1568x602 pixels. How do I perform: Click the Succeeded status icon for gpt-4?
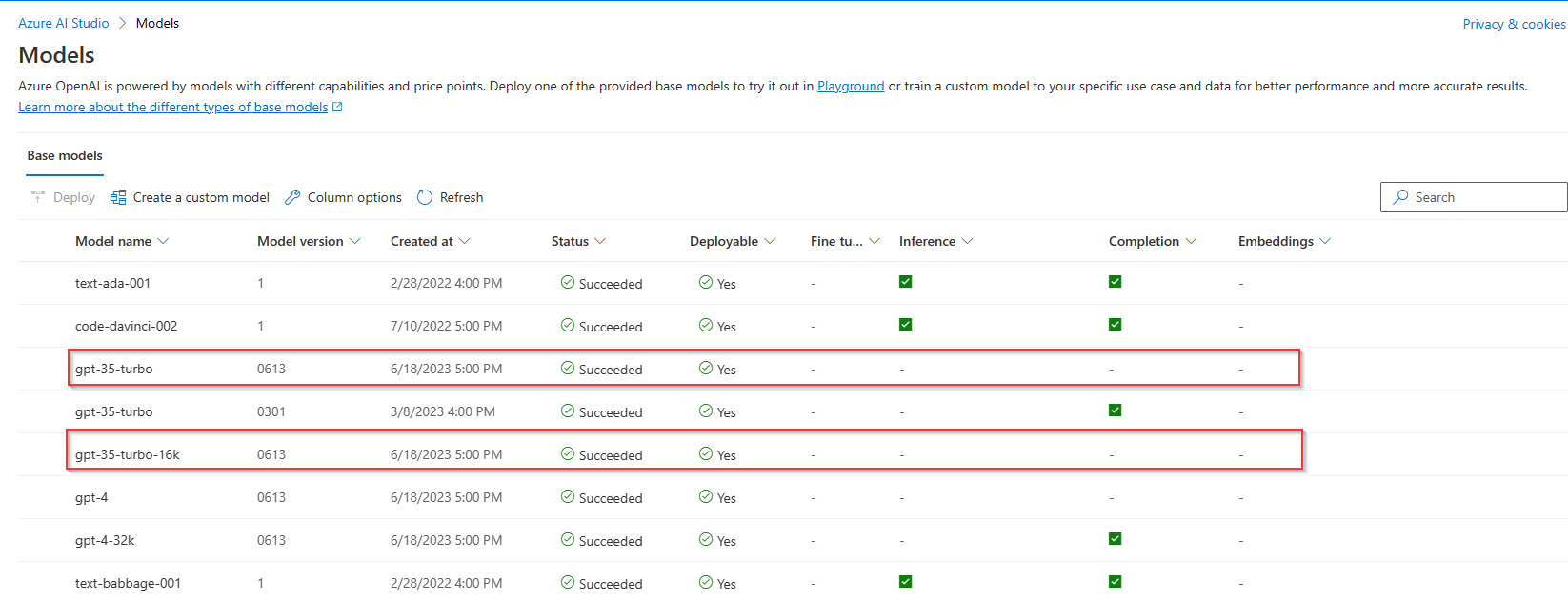click(x=568, y=496)
